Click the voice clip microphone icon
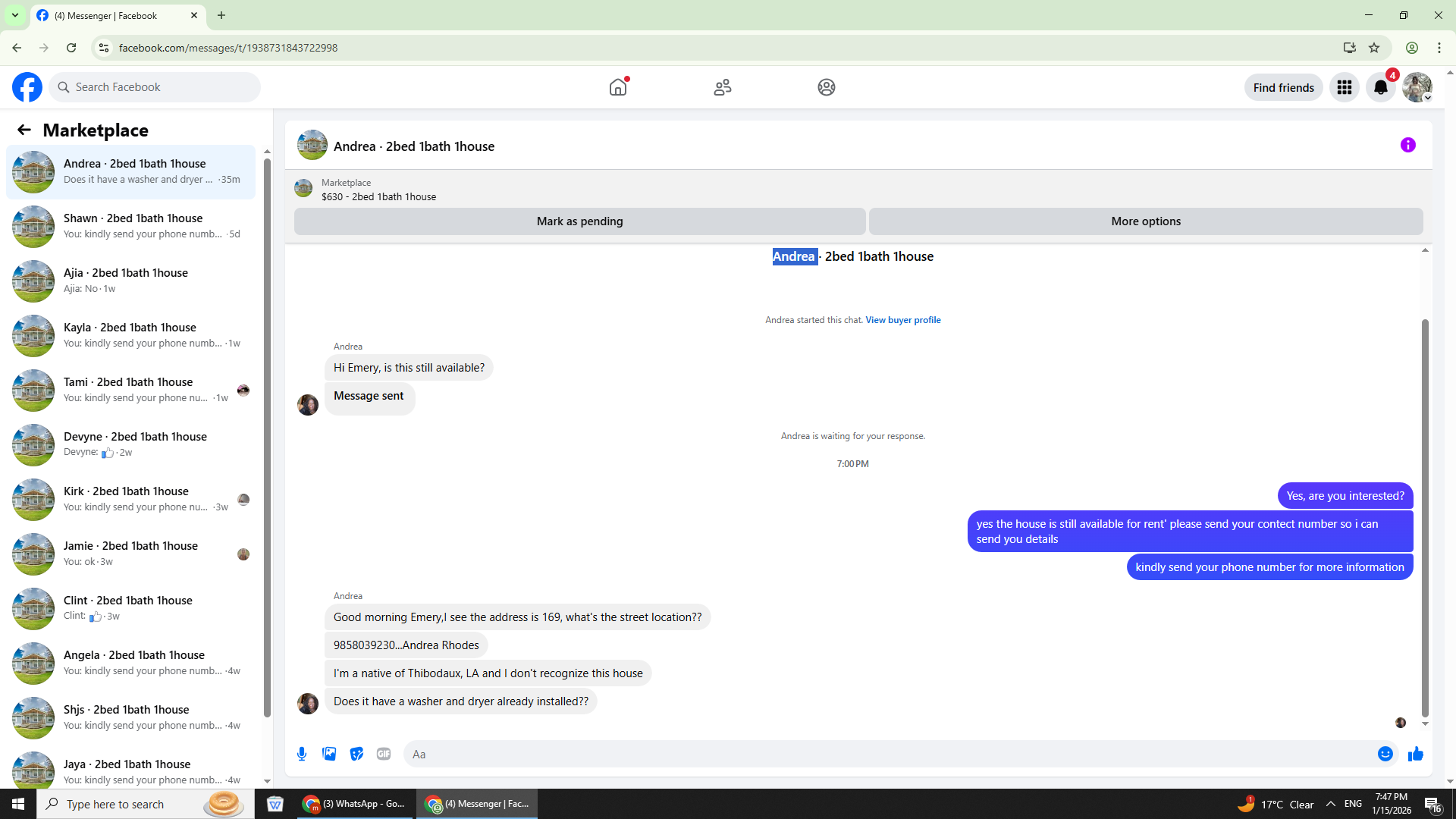 302,754
